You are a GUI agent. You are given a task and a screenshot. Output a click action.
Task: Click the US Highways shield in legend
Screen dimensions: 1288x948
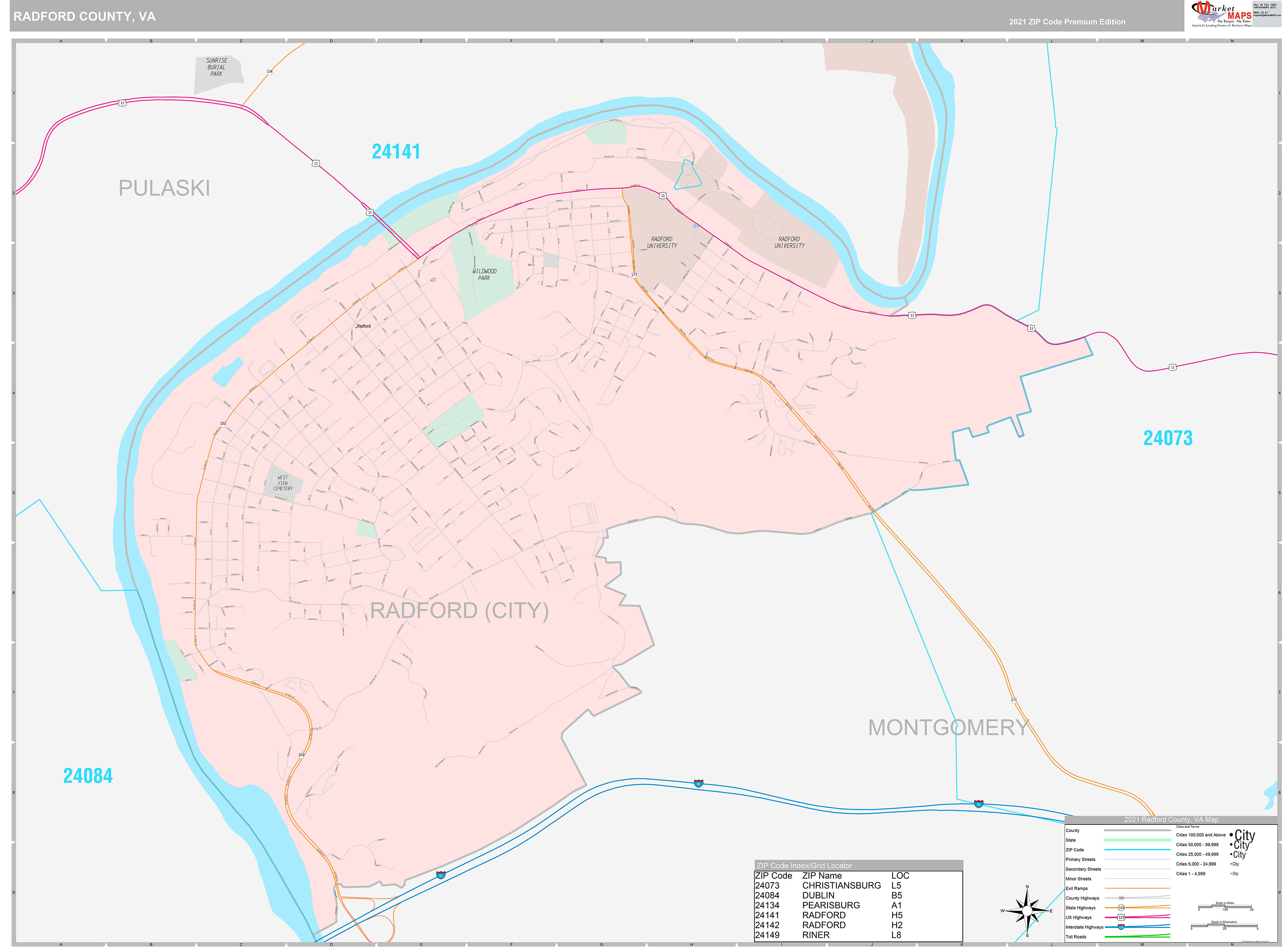1121,917
